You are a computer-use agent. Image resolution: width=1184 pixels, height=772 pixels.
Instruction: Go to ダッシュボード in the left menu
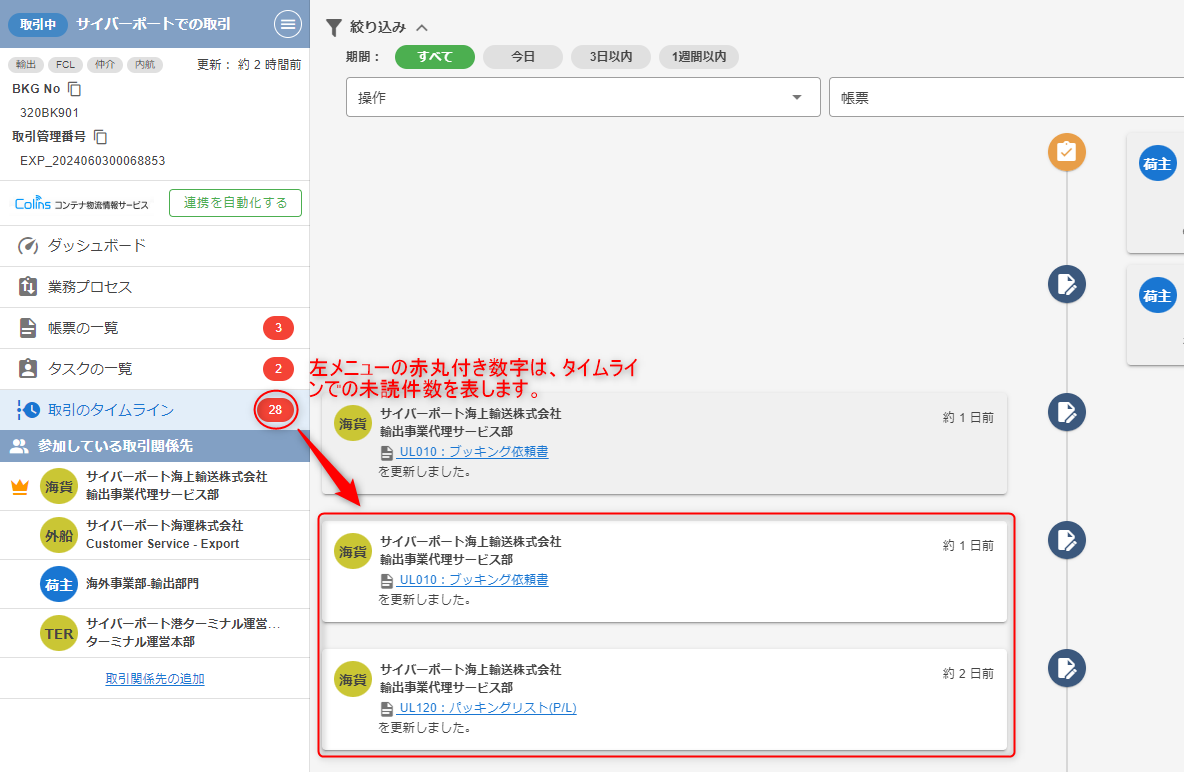click(x=97, y=246)
